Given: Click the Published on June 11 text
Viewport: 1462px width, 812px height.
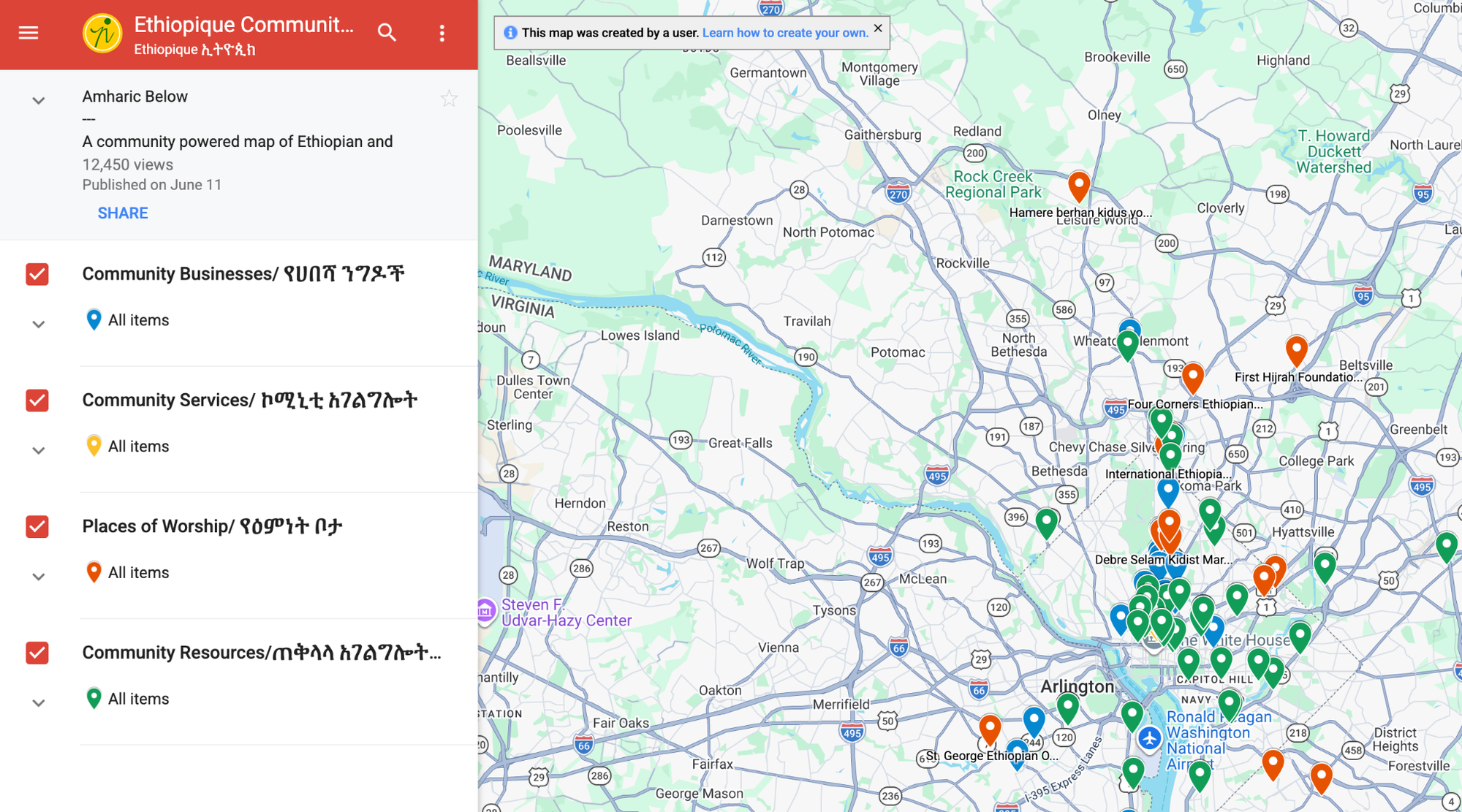Looking at the screenshot, I should [152, 185].
